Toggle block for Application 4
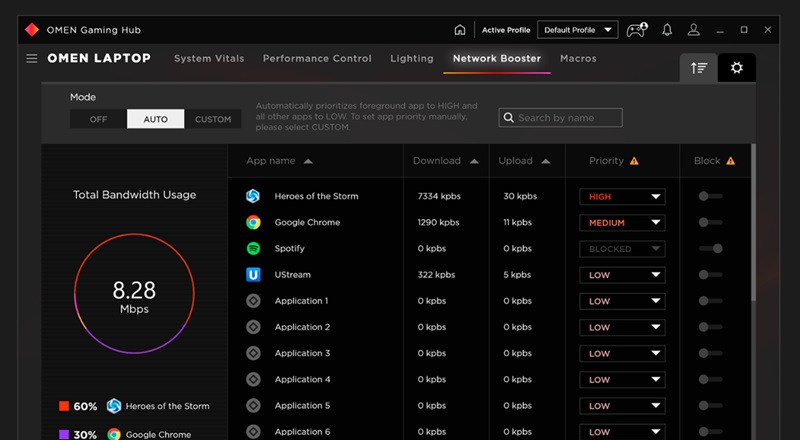The image size is (800, 440). (x=710, y=379)
